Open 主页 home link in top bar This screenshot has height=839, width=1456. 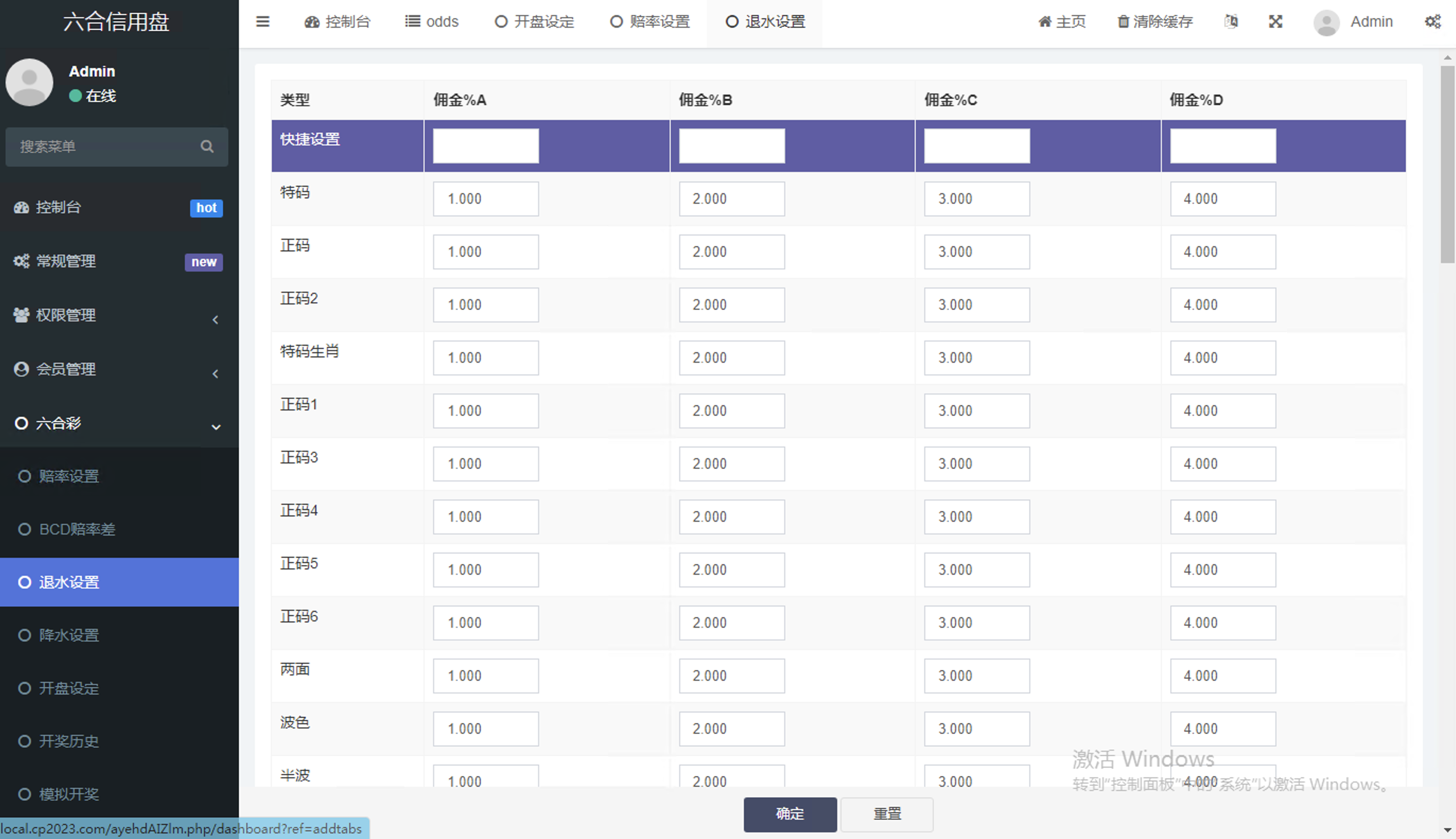coord(1062,22)
